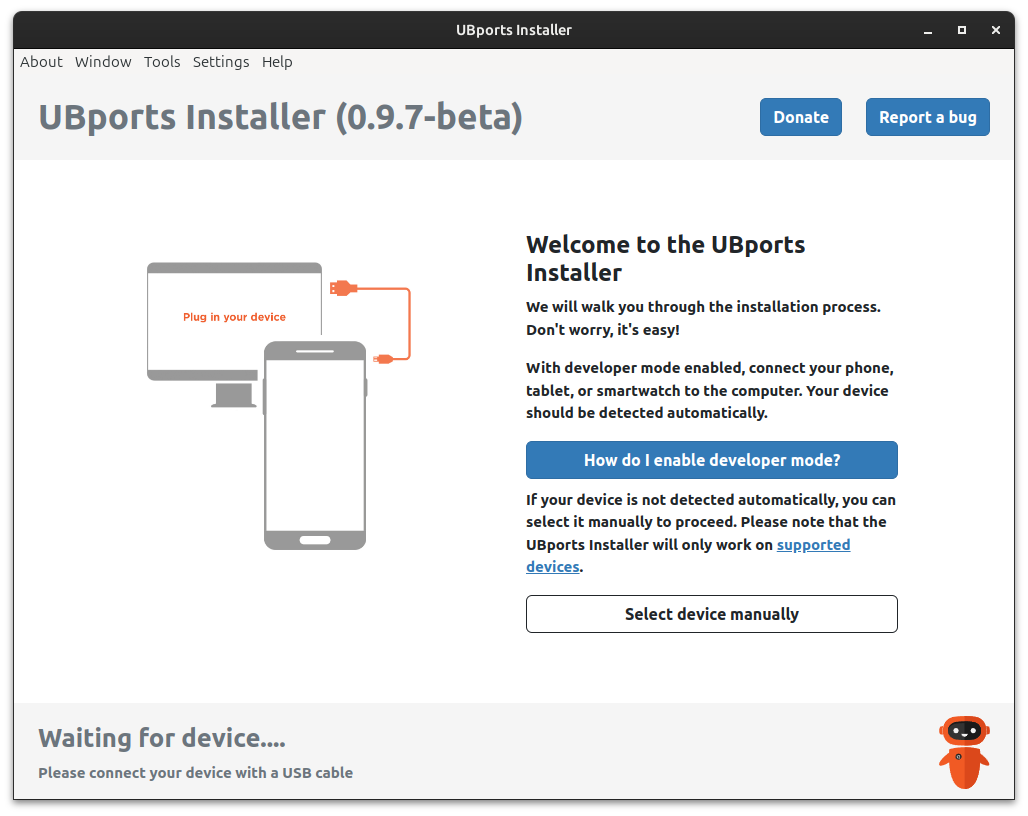
Task: Click 'How do I enable developer mode?'
Action: click(x=711, y=460)
